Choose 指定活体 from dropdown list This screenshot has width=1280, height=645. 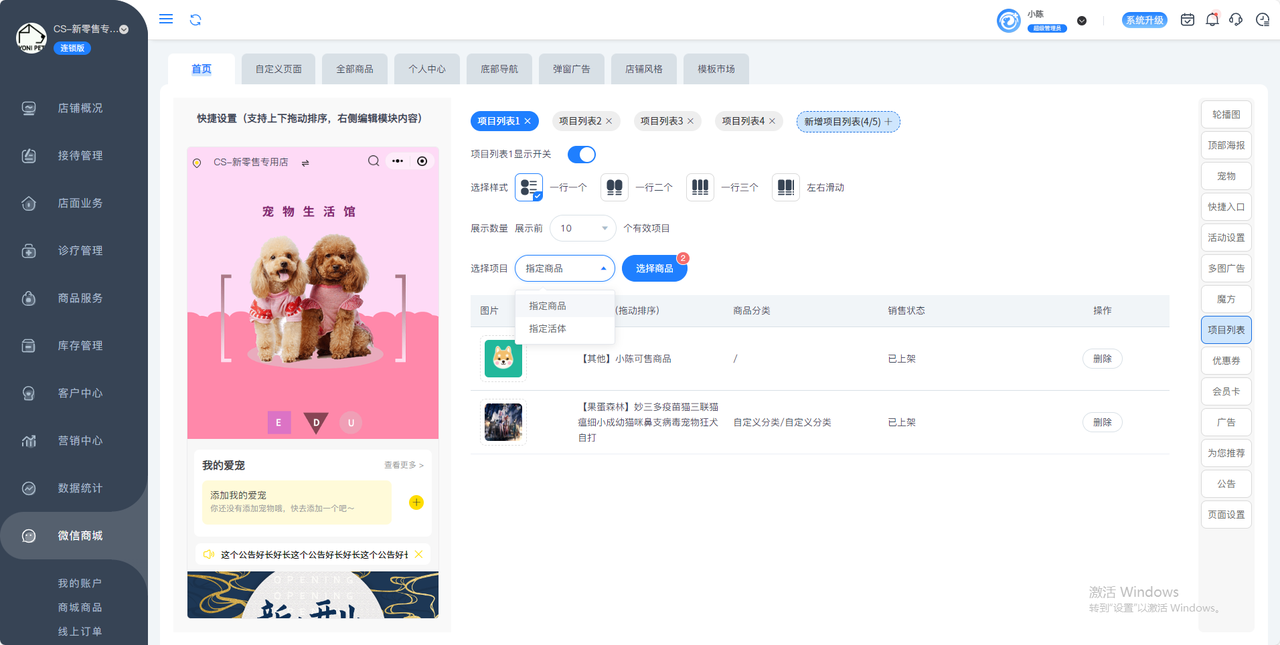[x=565, y=328]
